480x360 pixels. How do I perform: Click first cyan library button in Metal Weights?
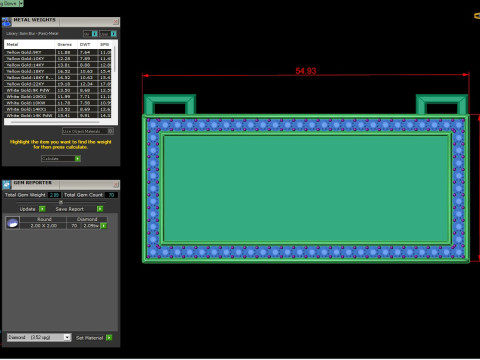pyautogui.click(x=95, y=34)
